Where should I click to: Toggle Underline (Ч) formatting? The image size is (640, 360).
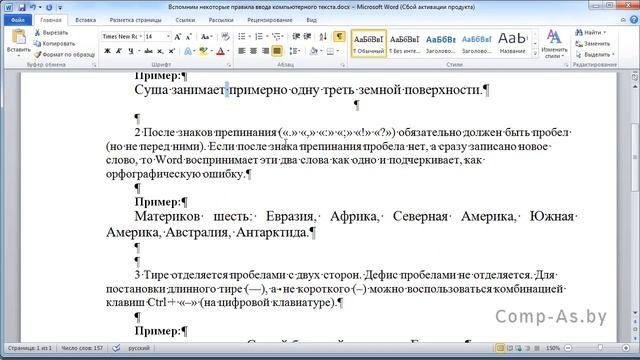pos(131,51)
